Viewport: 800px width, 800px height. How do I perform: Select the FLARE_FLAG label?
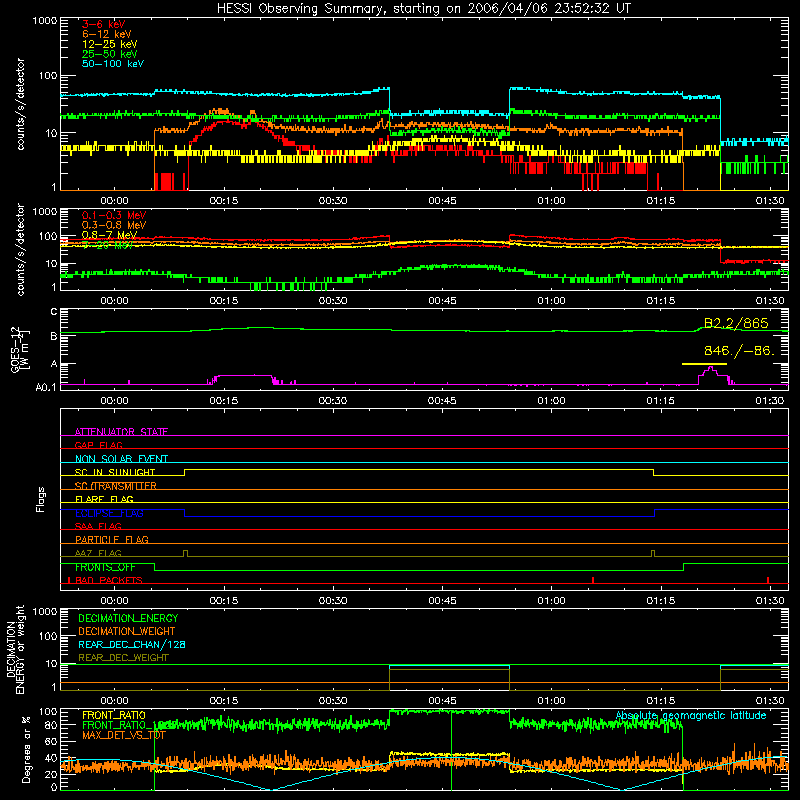pyautogui.click(x=104, y=499)
